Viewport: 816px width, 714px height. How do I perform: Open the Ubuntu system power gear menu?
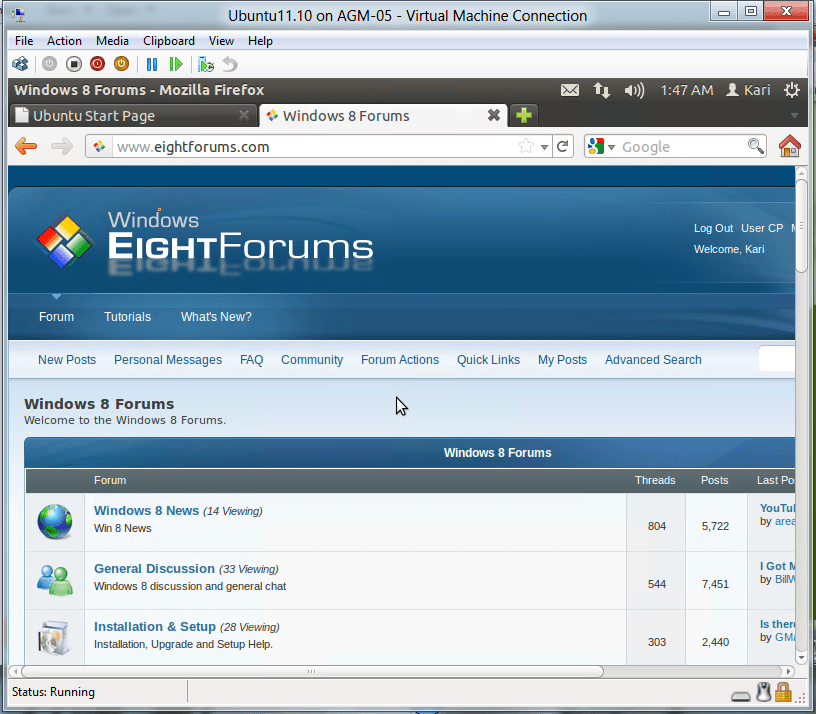coord(792,90)
